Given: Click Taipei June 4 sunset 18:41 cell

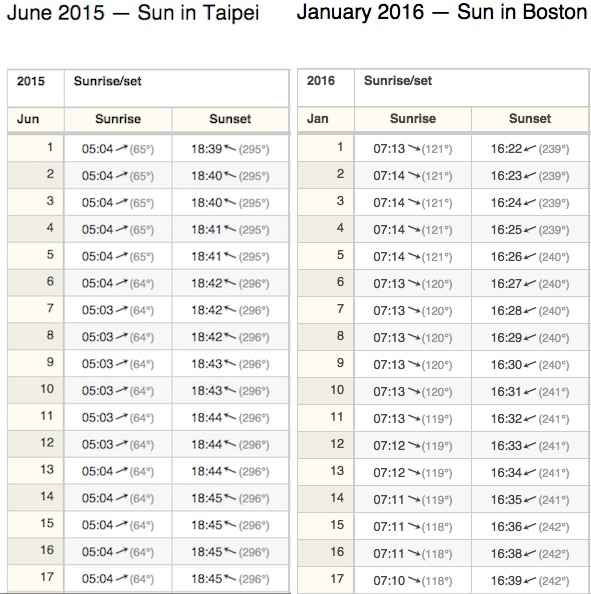Looking at the screenshot, I should click(x=230, y=230).
